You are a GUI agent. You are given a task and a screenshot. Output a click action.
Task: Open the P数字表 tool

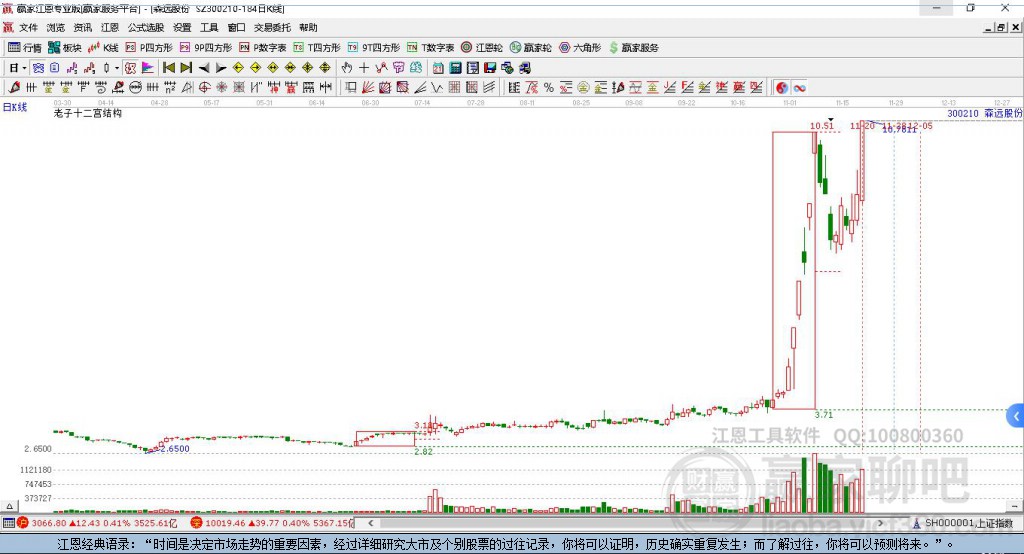(263, 48)
